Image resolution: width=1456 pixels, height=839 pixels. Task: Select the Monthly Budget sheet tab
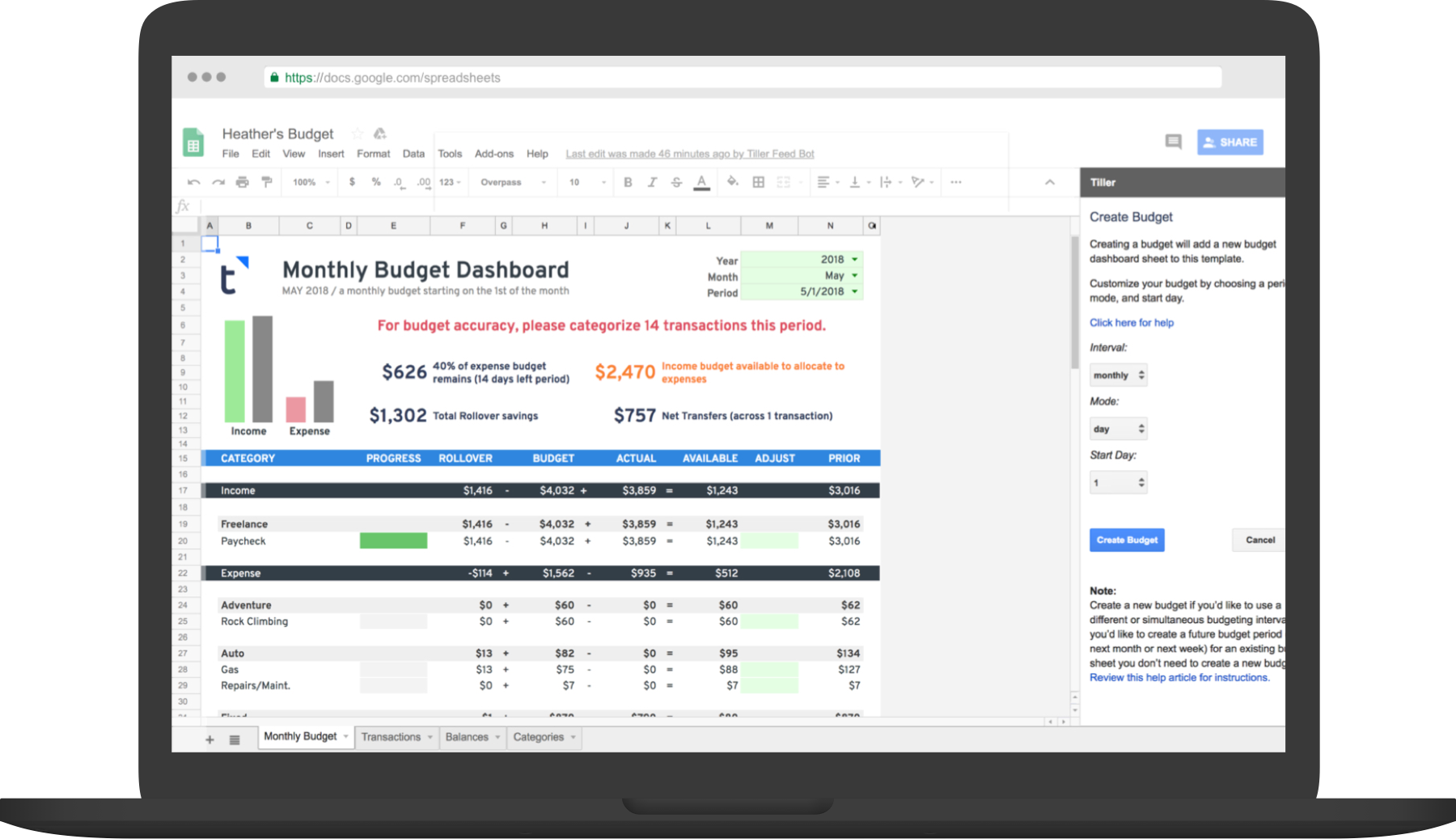point(306,736)
